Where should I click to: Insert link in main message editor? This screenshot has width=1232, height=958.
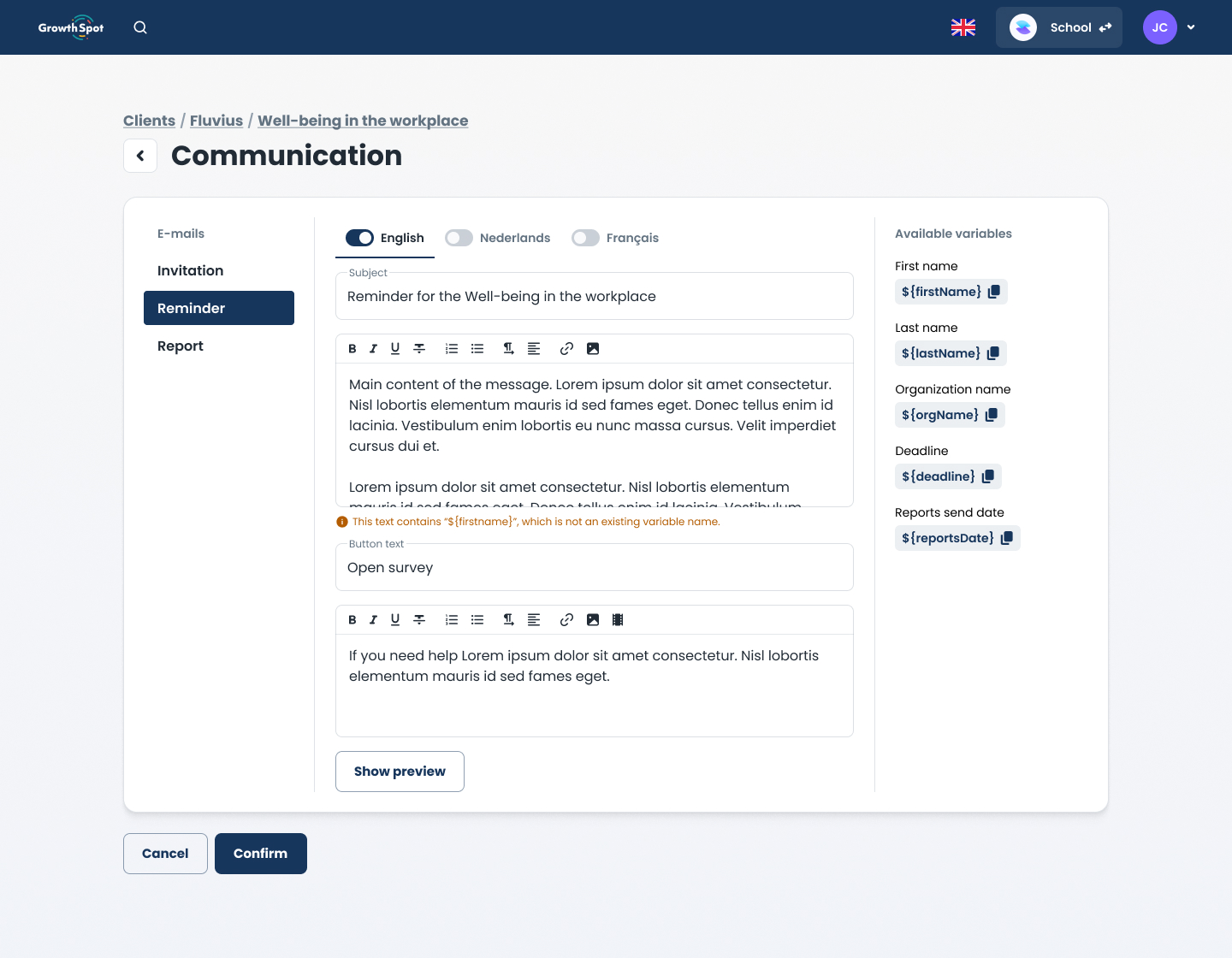566,349
